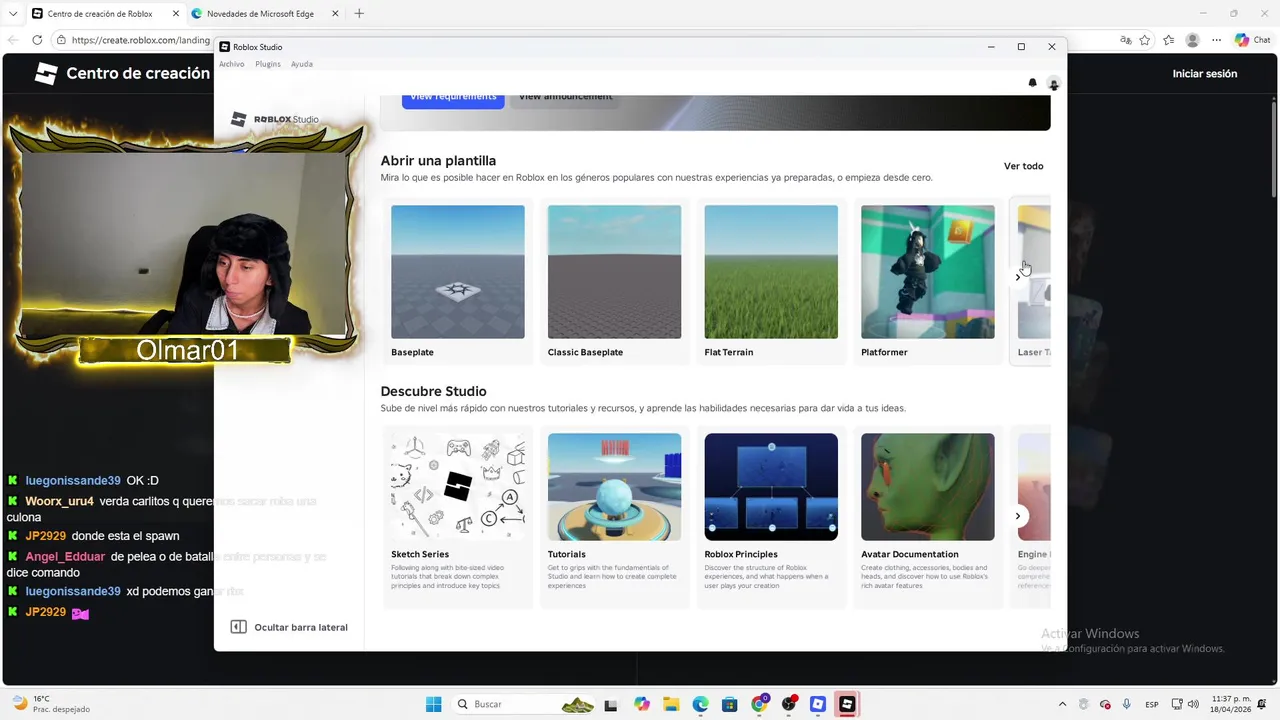Open Tutorials card
Image resolution: width=1280 pixels, height=720 pixels.
[x=614, y=517]
